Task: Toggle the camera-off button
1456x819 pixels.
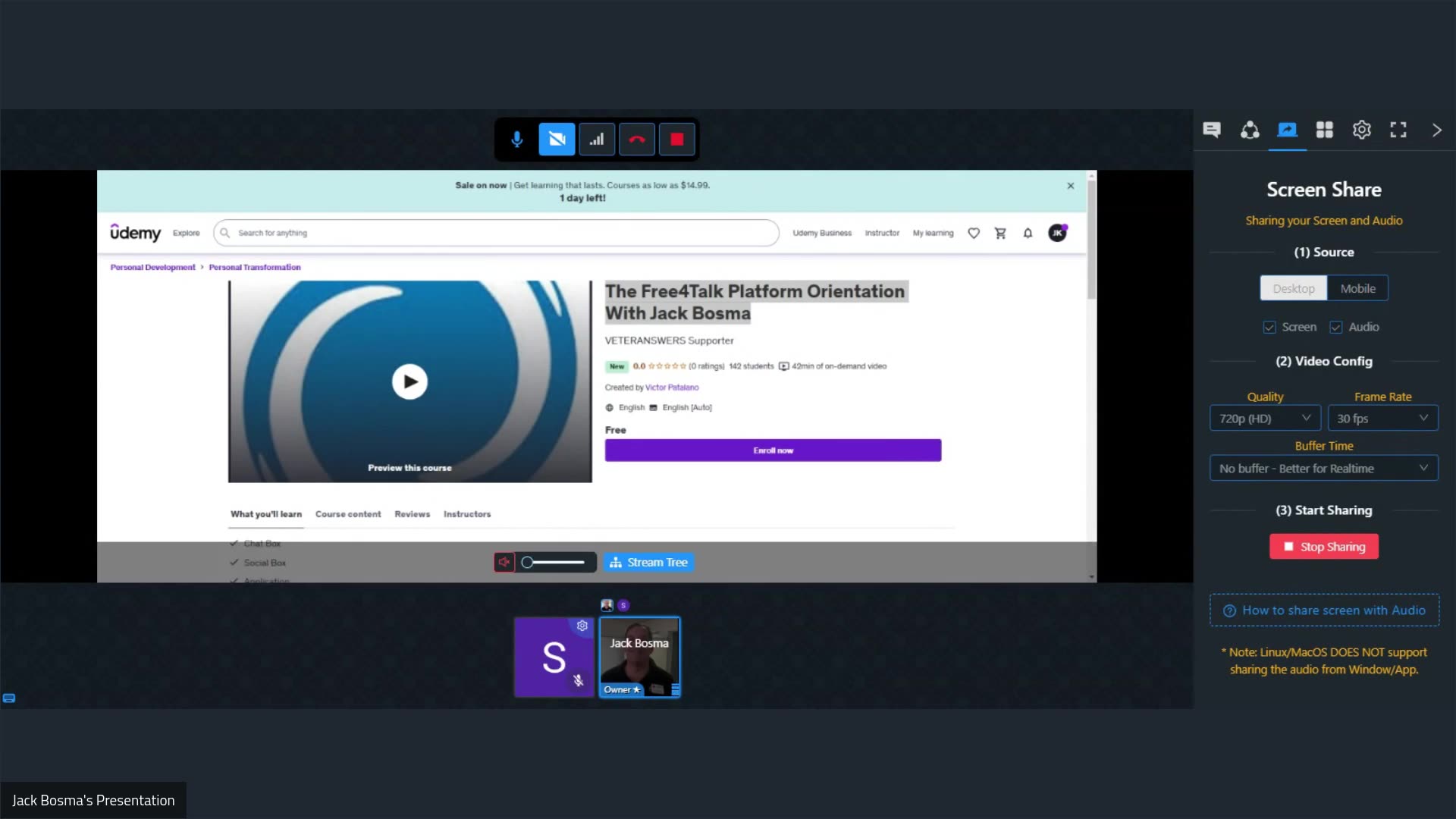Action: coord(557,140)
